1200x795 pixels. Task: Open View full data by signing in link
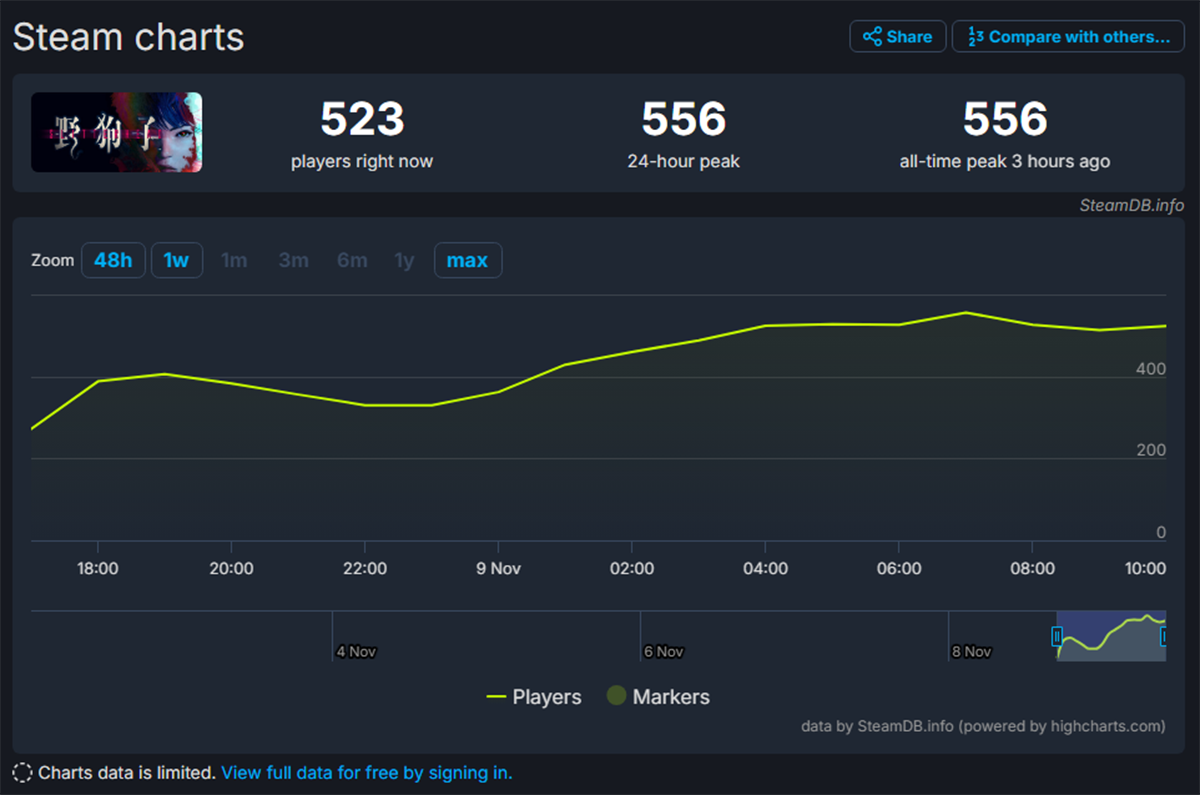[x=366, y=773]
